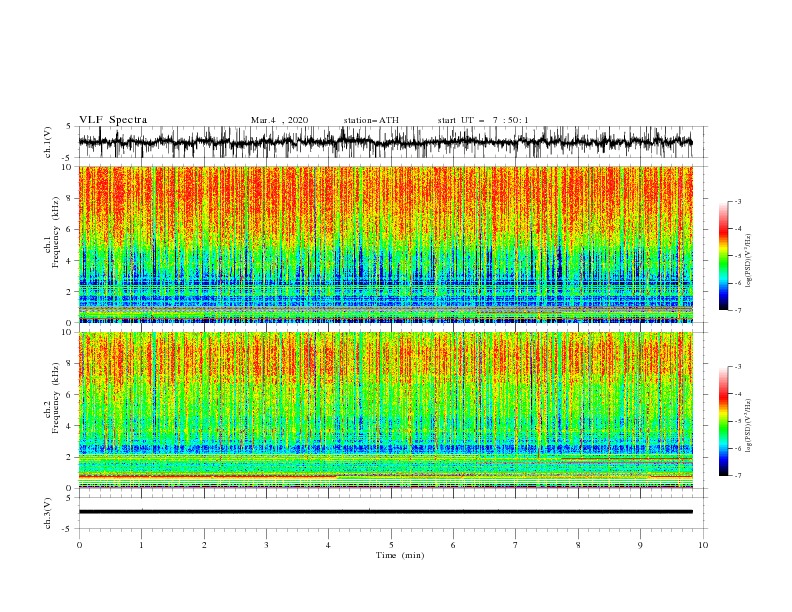Click the ch.3 flat black voltage trace
The height and width of the screenshot is (612, 792).
tap(385, 512)
